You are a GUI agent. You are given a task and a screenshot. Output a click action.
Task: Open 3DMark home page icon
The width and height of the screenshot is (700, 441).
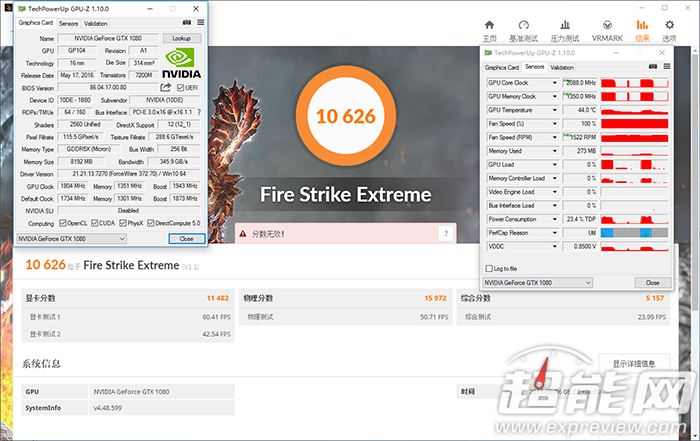click(489, 25)
